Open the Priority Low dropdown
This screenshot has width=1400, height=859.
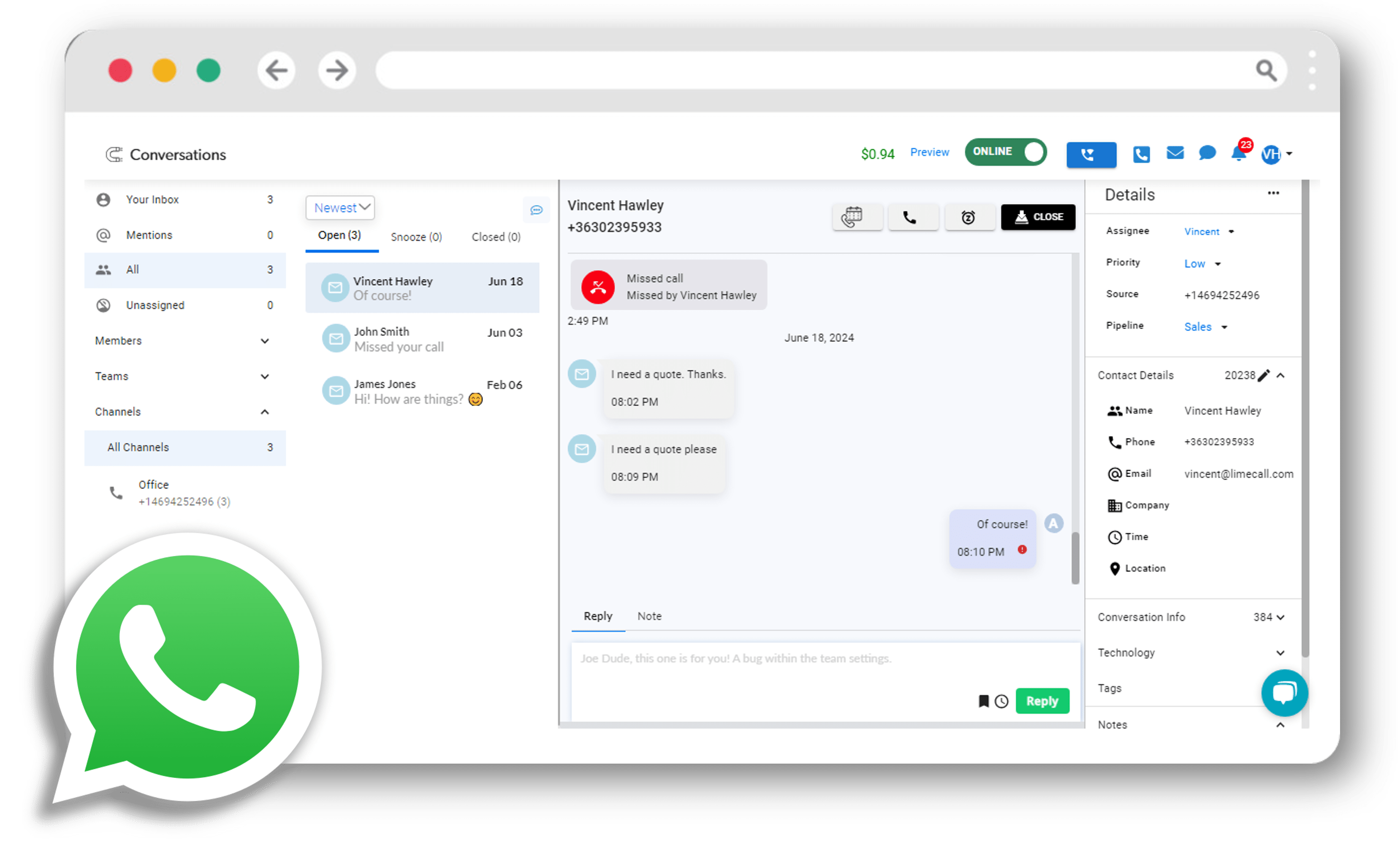(1202, 264)
